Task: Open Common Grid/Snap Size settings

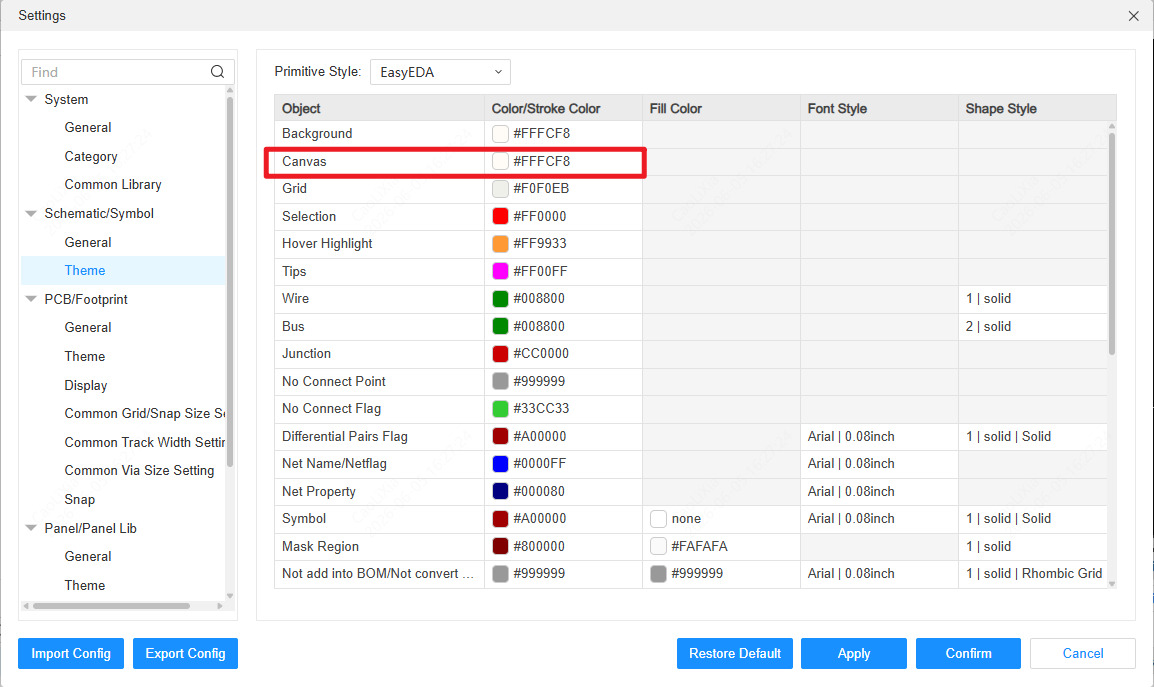Action: pyautogui.click(x=145, y=413)
